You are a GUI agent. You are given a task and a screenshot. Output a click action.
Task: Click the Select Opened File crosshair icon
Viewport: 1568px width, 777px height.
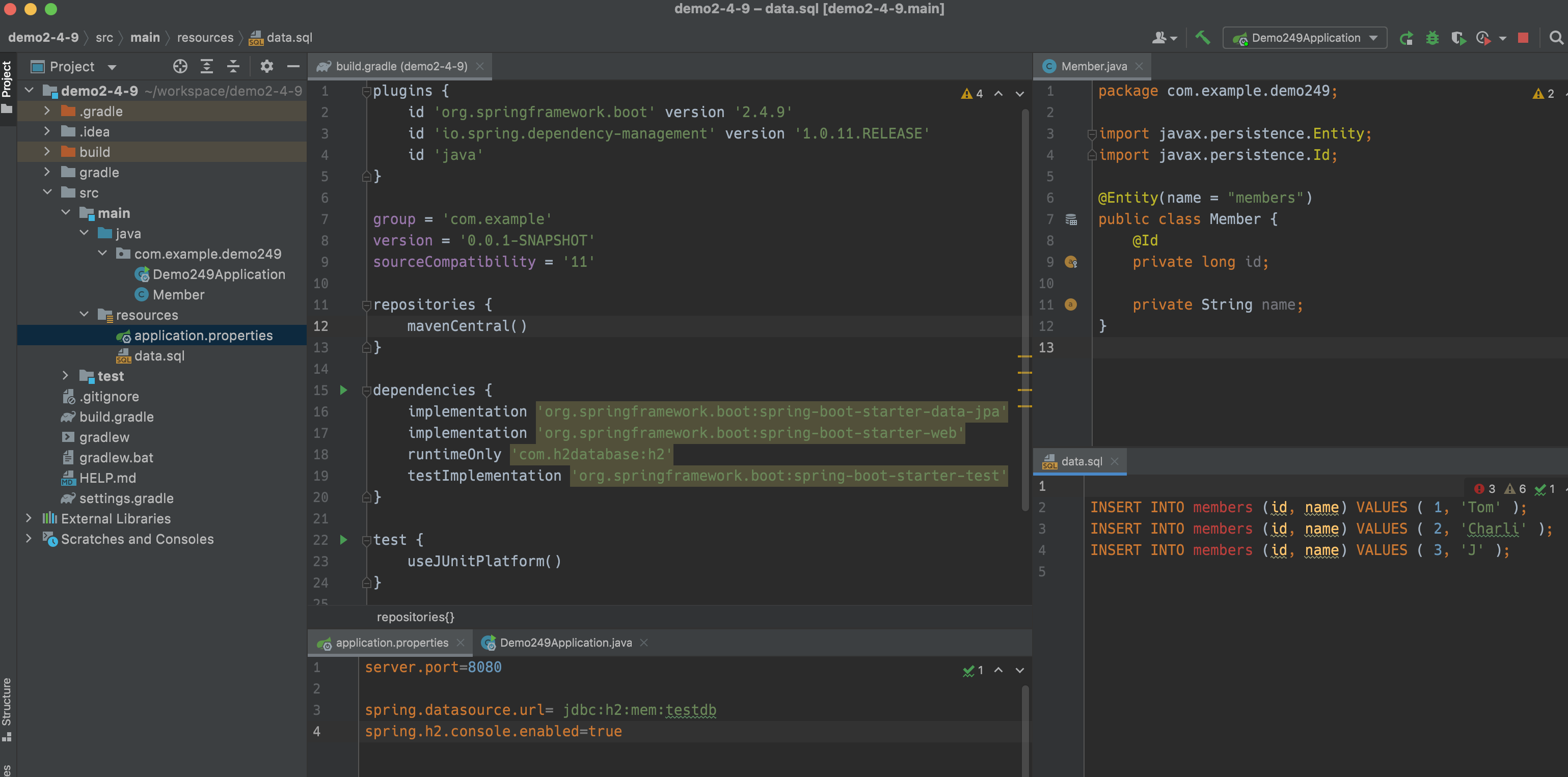click(180, 66)
